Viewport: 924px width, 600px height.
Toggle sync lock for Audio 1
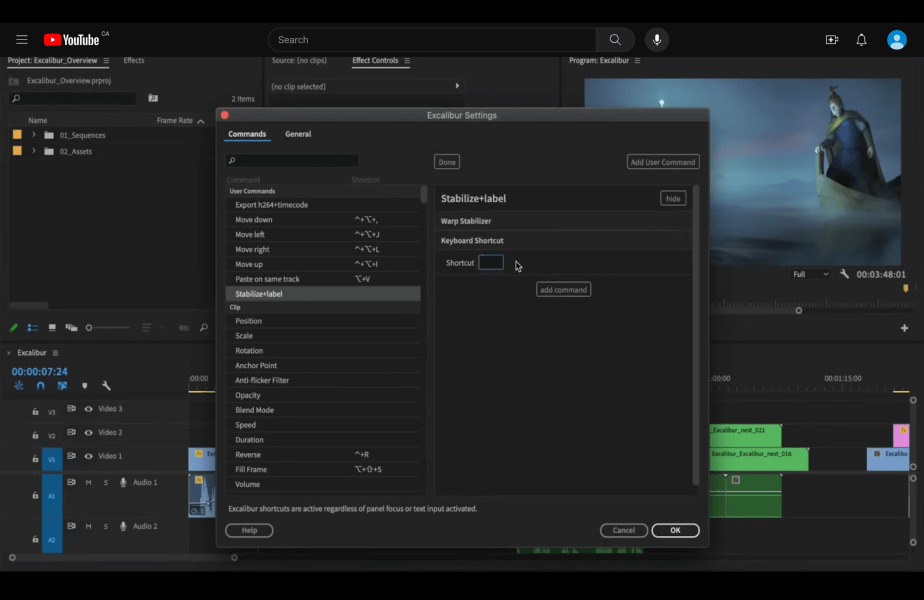tap(71, 482)
